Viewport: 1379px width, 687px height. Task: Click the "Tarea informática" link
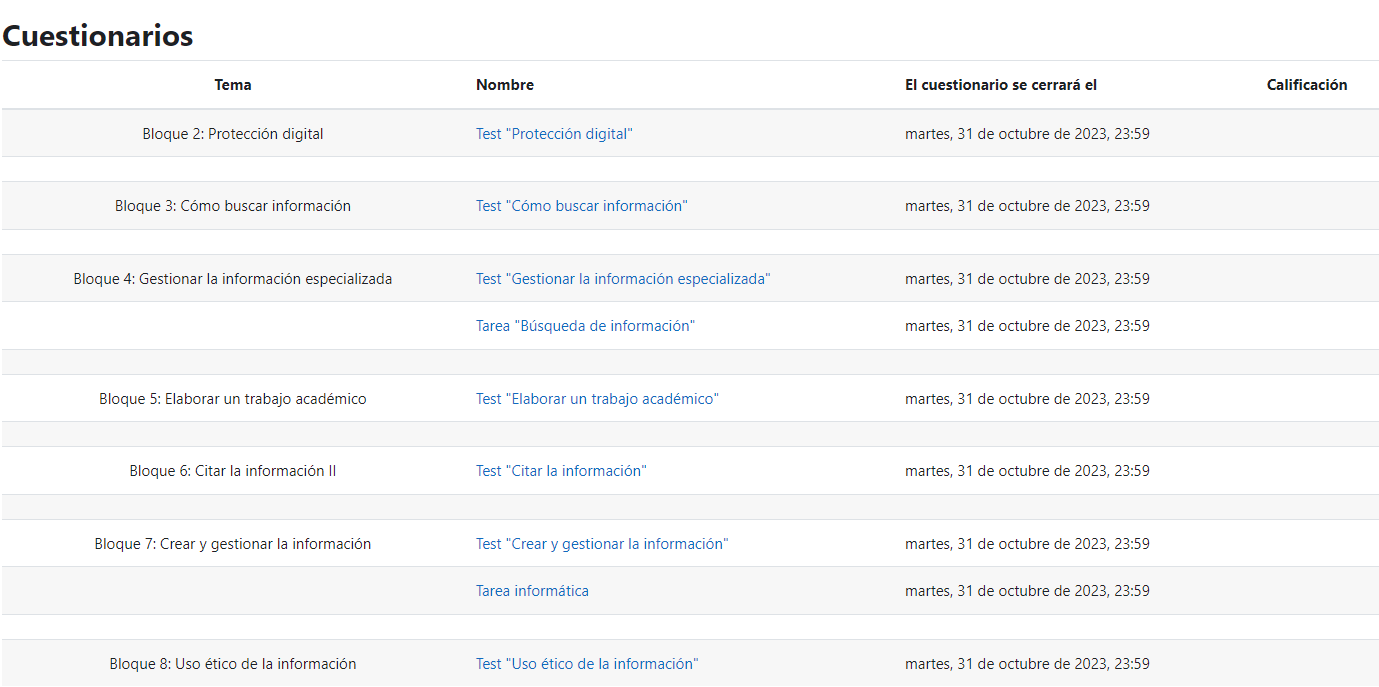click(532, 591)
